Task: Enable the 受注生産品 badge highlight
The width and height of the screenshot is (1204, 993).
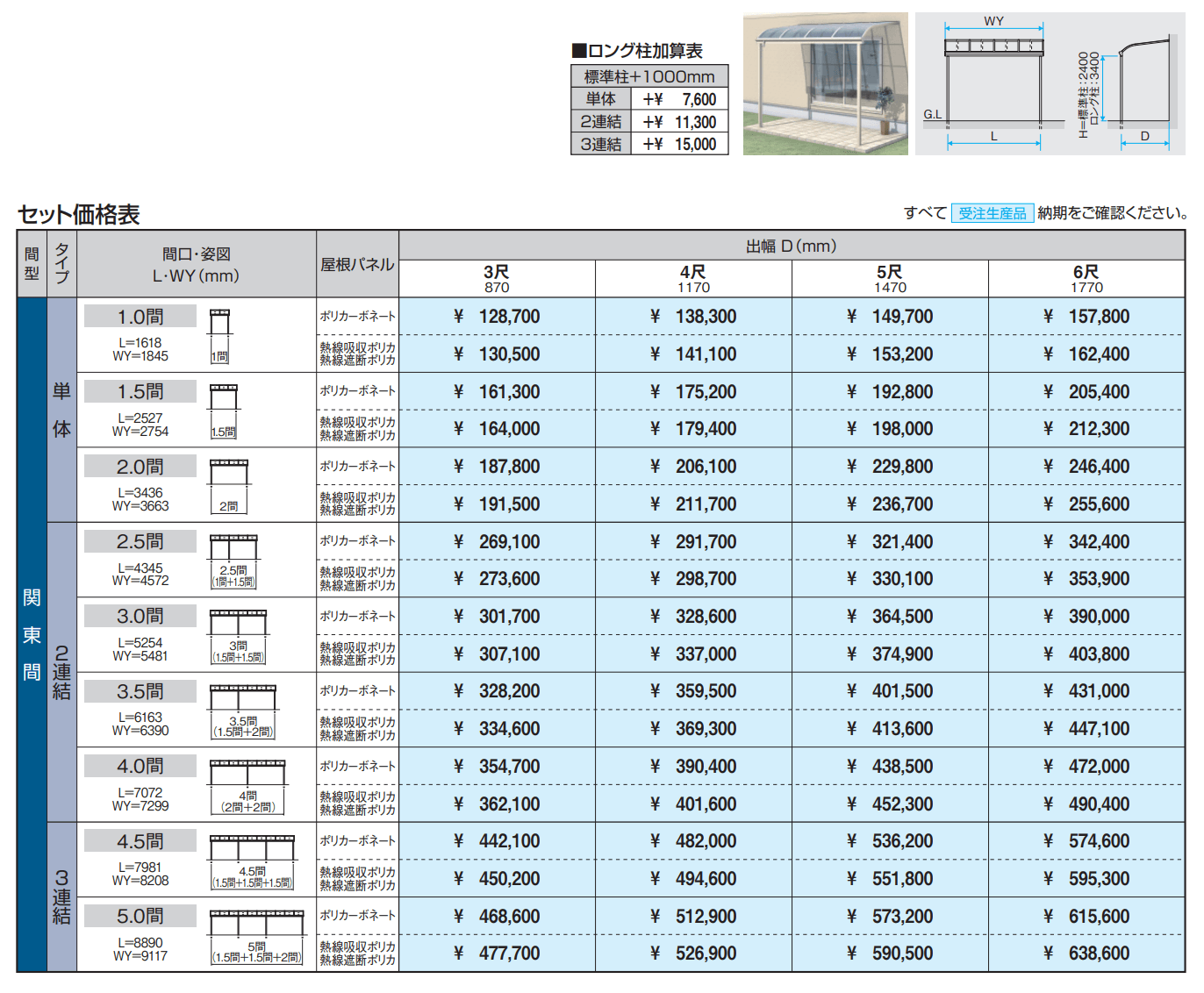Action: click(993, 211)
